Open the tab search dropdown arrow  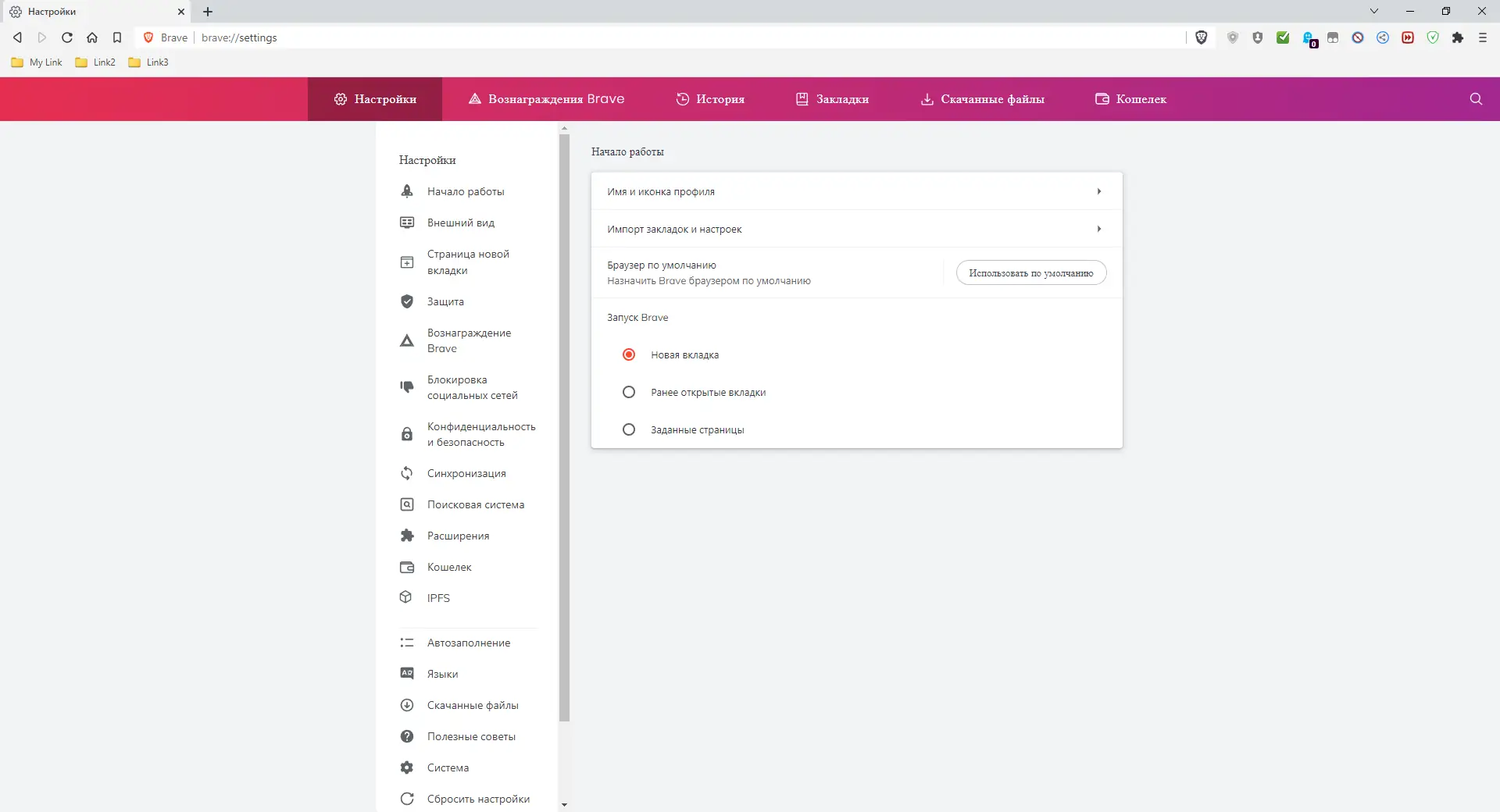coord(1374,11)
